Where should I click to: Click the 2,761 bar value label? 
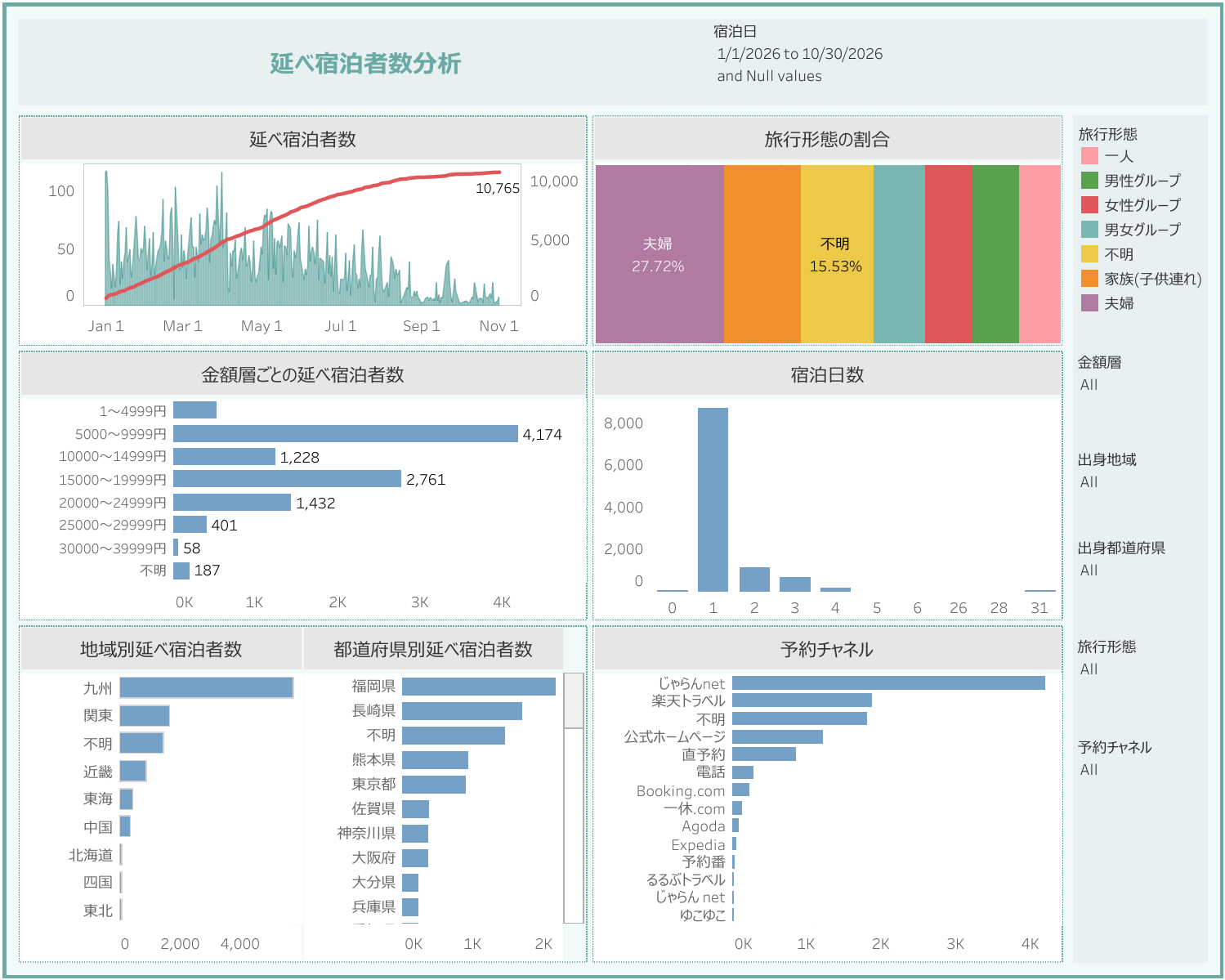pyautogui.click(x=426, y=480)
